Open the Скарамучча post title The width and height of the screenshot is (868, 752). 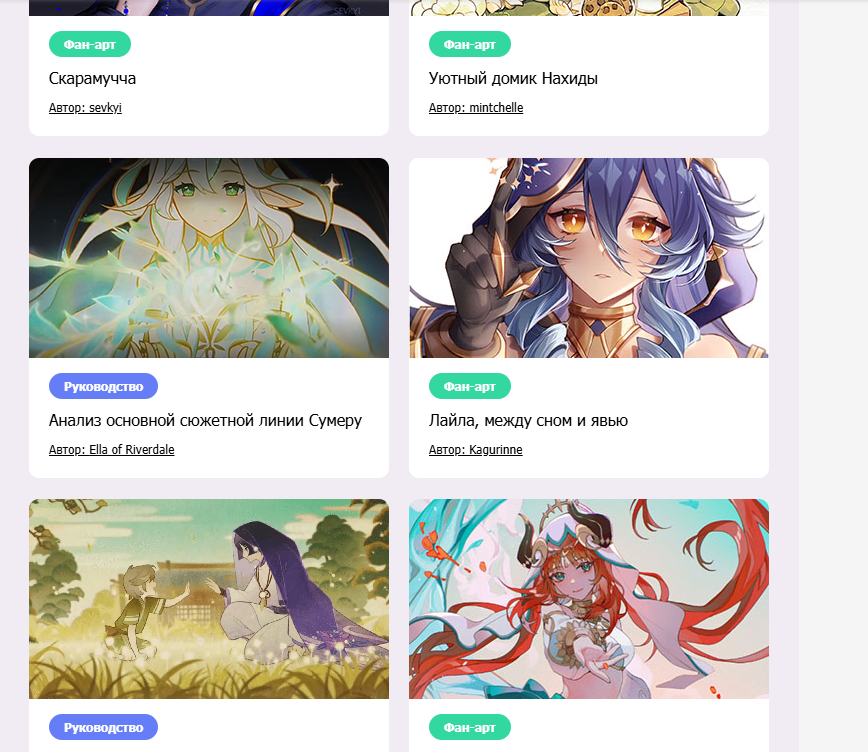(92, 79)
